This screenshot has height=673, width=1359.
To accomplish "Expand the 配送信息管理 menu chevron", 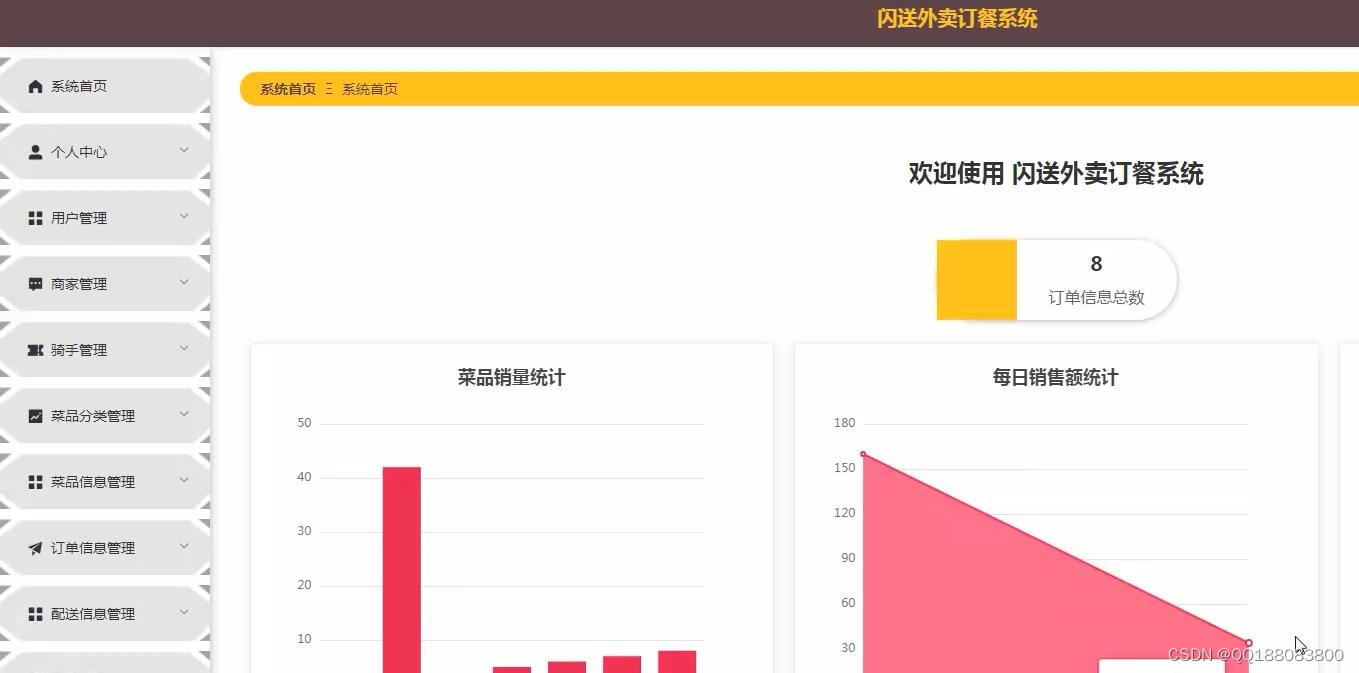I will [184, 613].
